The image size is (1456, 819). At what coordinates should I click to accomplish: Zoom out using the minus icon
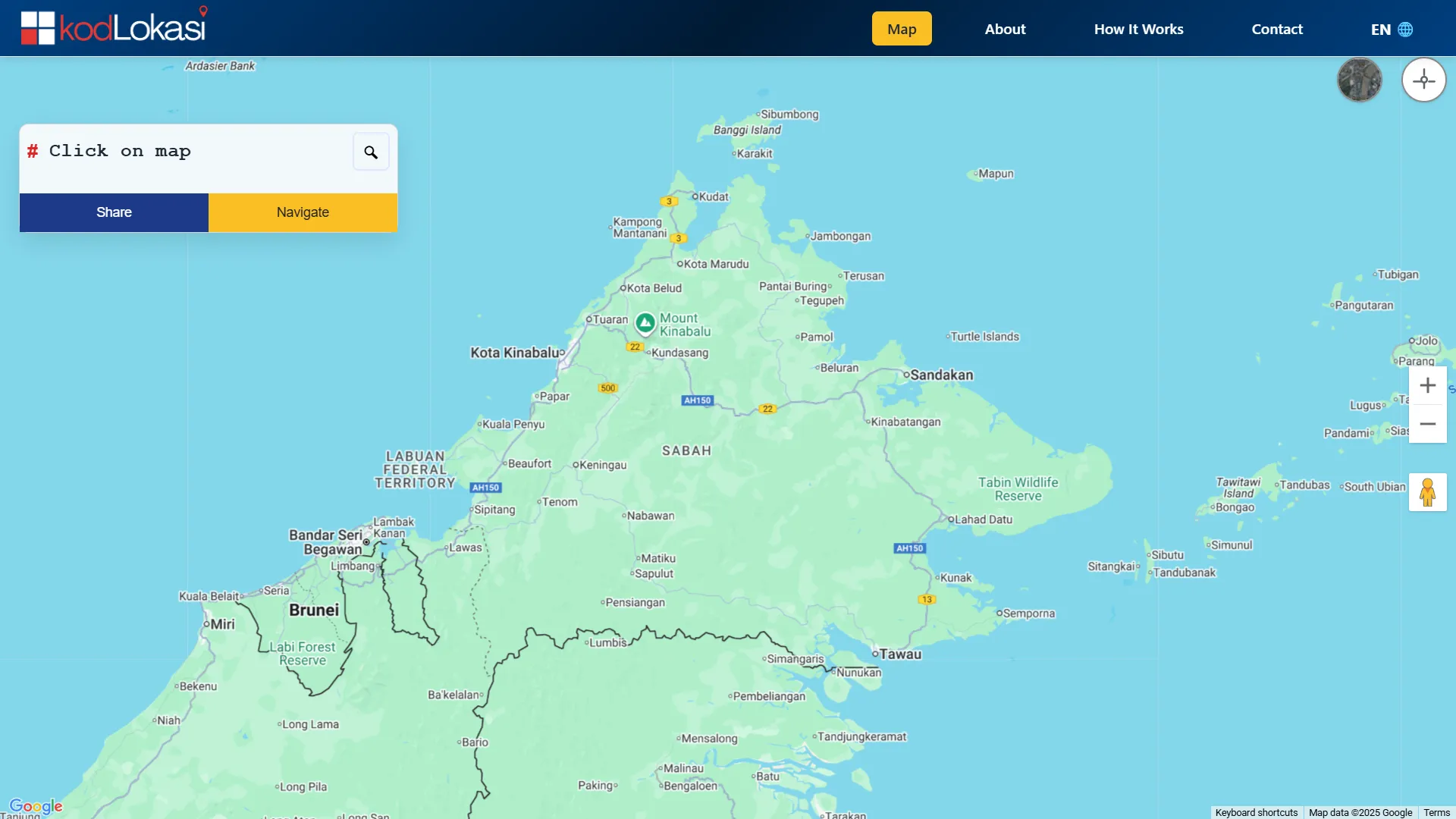point(1428,424)
